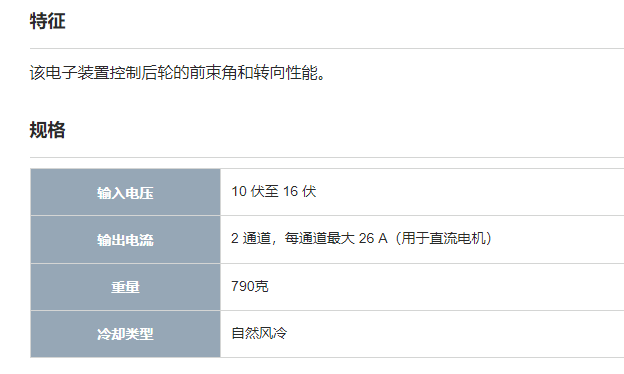Select the 输入电压 table header cell
The height and width of the screenshot is (374, 624).
(x=125, y=192)
